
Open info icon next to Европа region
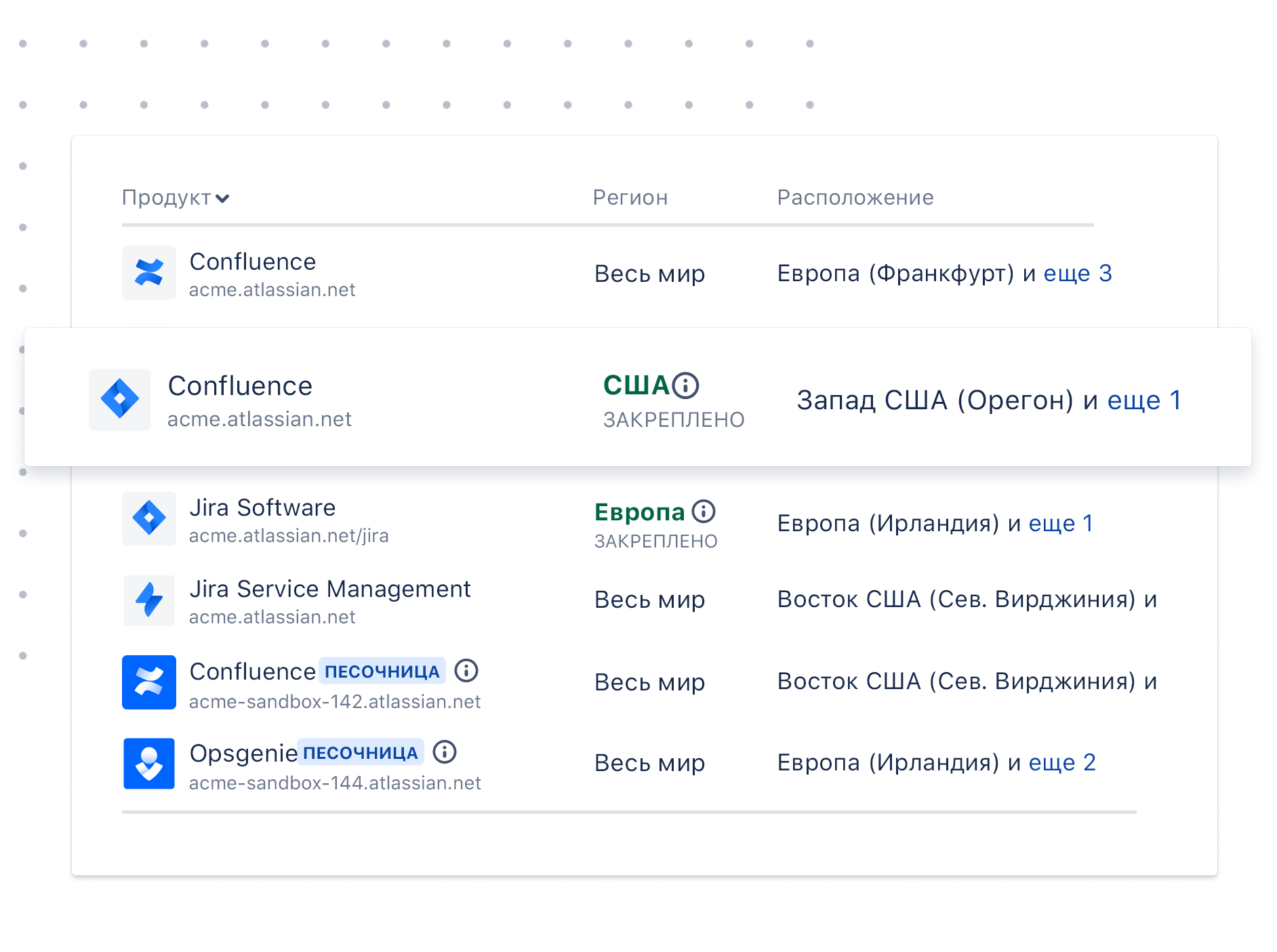coord(704,511)
